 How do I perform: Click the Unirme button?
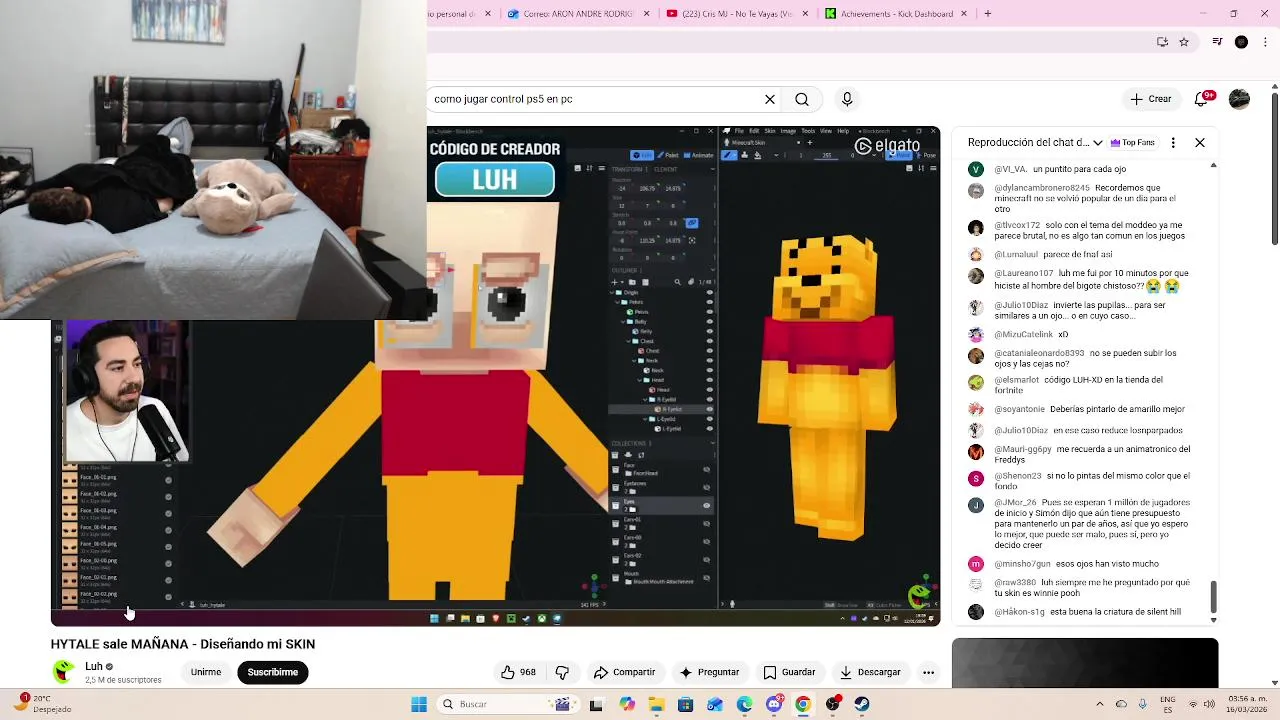coord(206,672)
